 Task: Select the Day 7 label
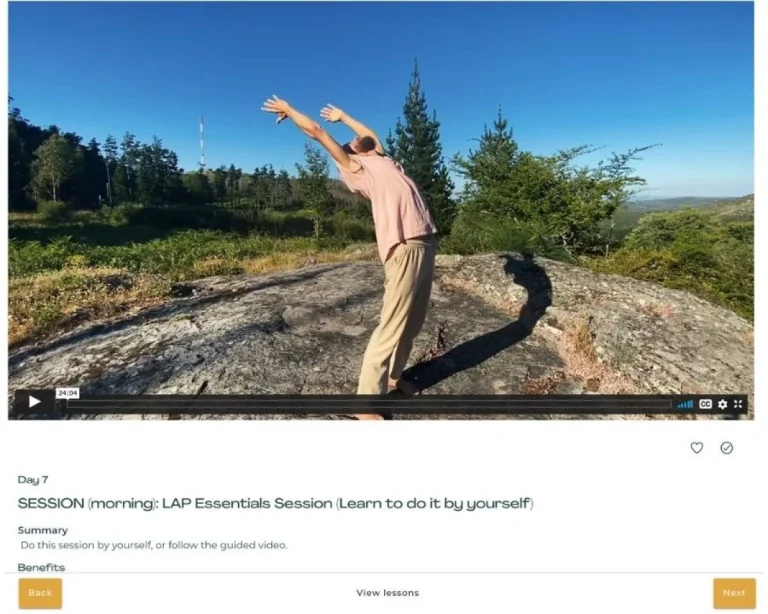33,480
